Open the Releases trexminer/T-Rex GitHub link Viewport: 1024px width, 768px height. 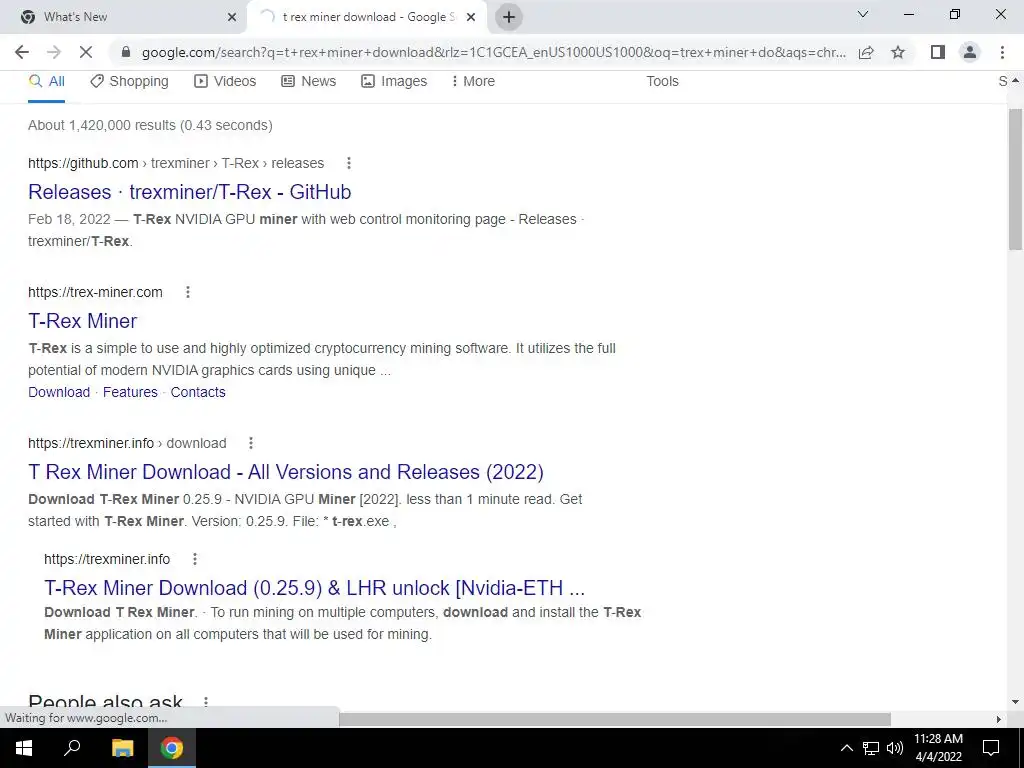pyautogui.click(x=189, y=192)
